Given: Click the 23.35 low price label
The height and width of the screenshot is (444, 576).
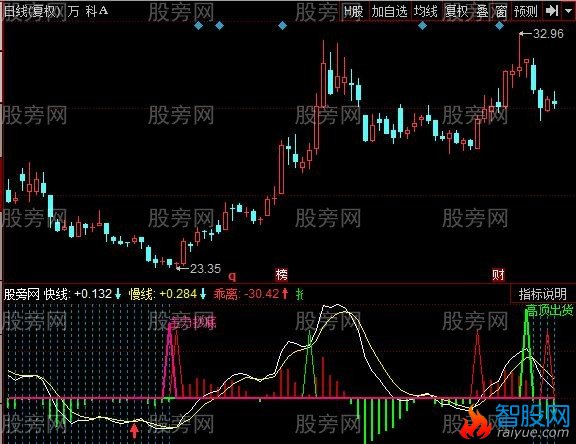Looking at the screenshot, I should [205, 269].
